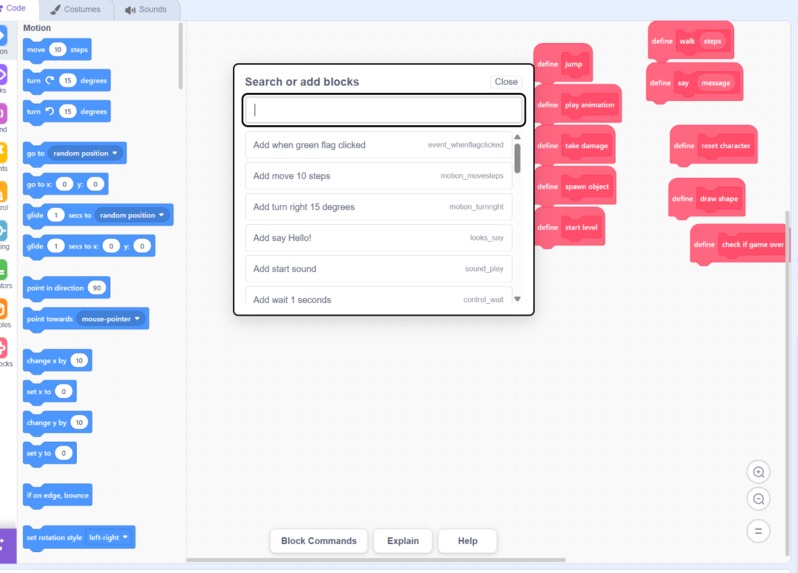Click the Help button
This screenshot has height=573, width=798.
467,541
